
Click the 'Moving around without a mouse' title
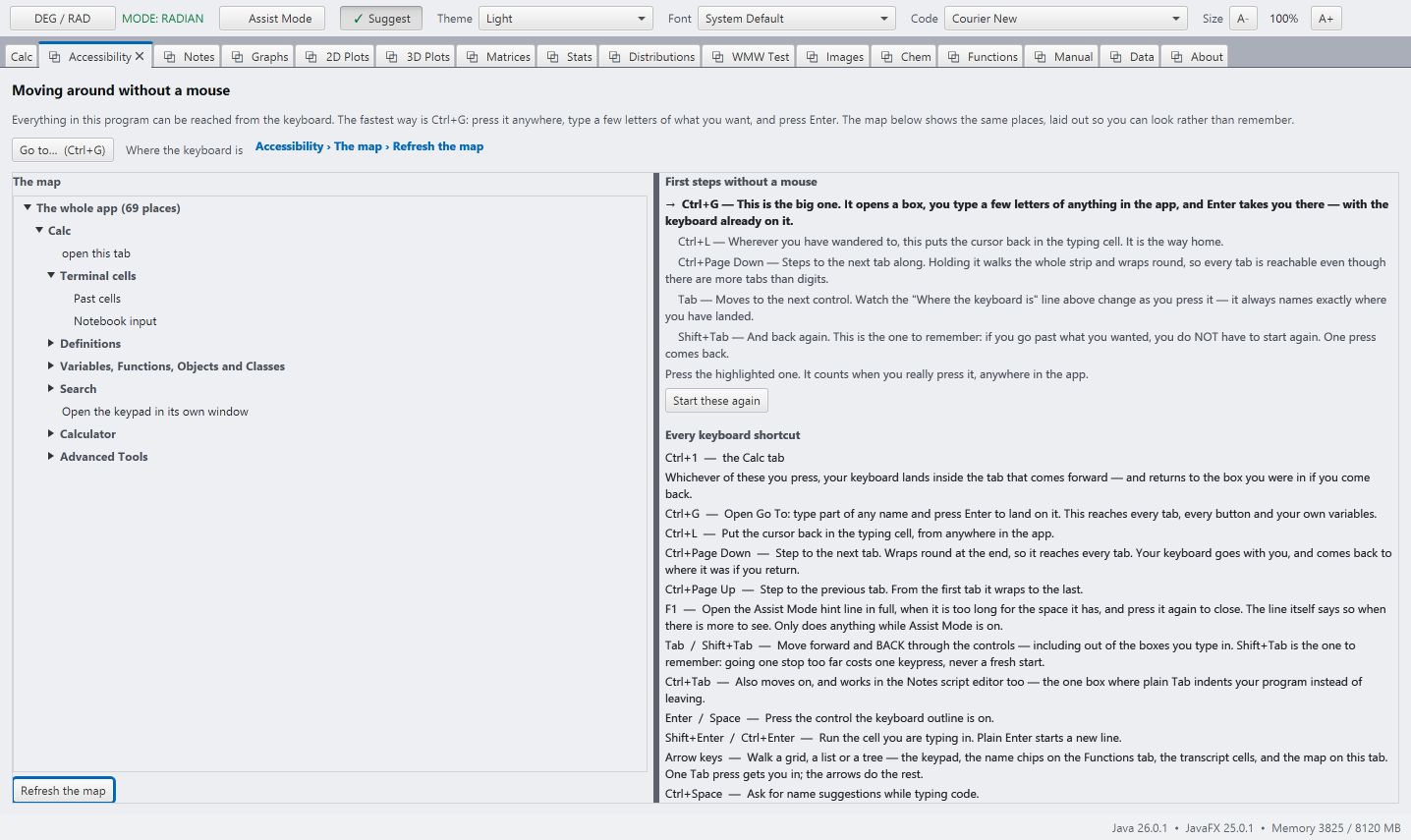click(121, 90)
